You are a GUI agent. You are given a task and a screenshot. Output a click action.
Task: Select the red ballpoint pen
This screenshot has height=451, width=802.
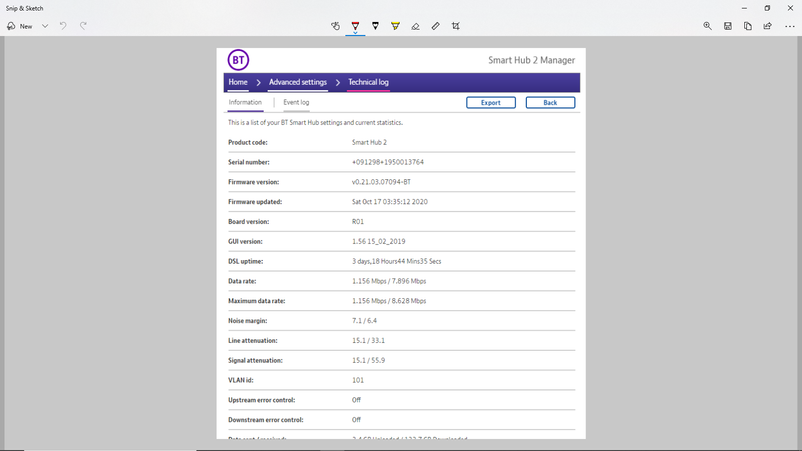tap(355, 26)
